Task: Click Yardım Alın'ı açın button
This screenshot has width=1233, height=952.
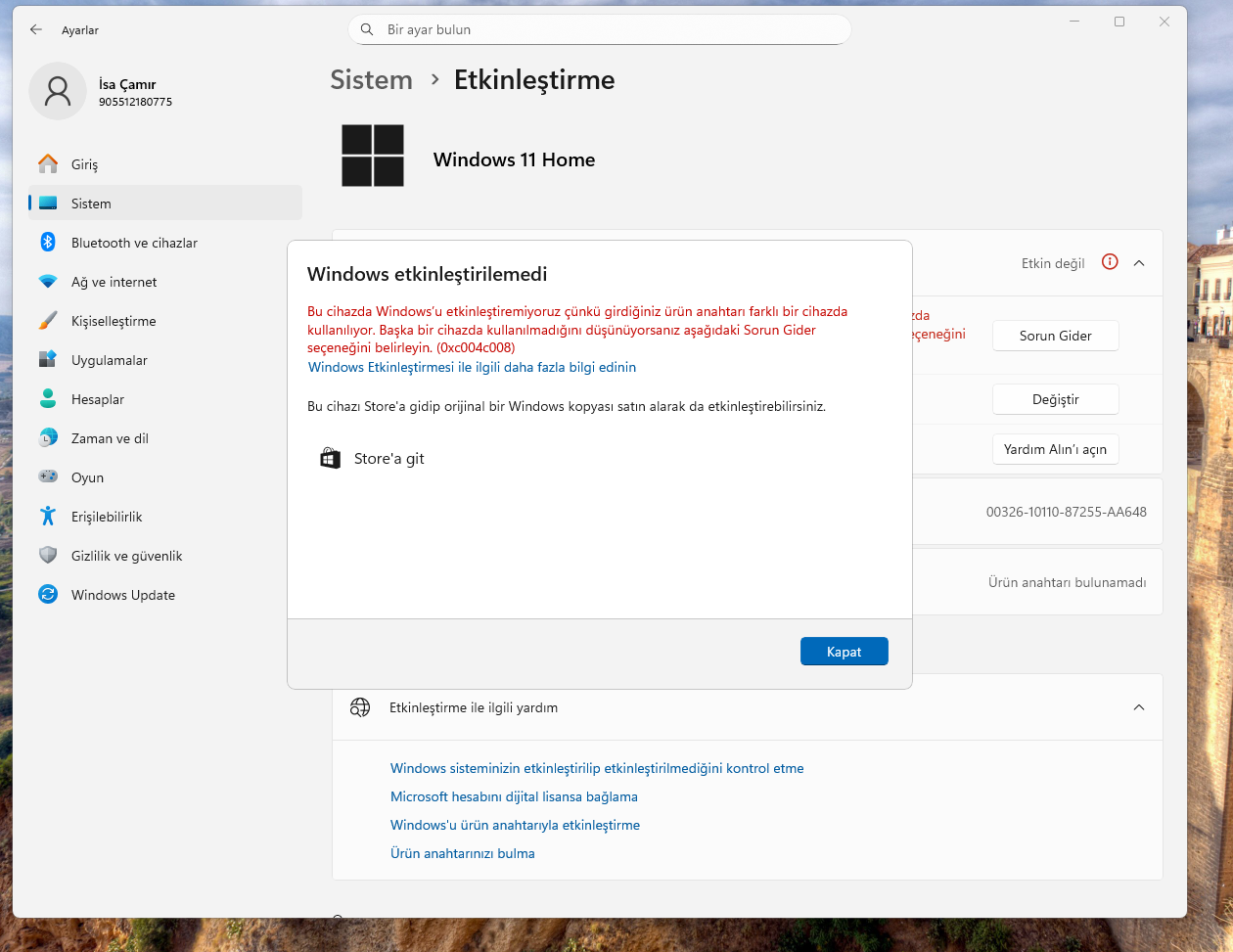Action: tap(1056, 449)
